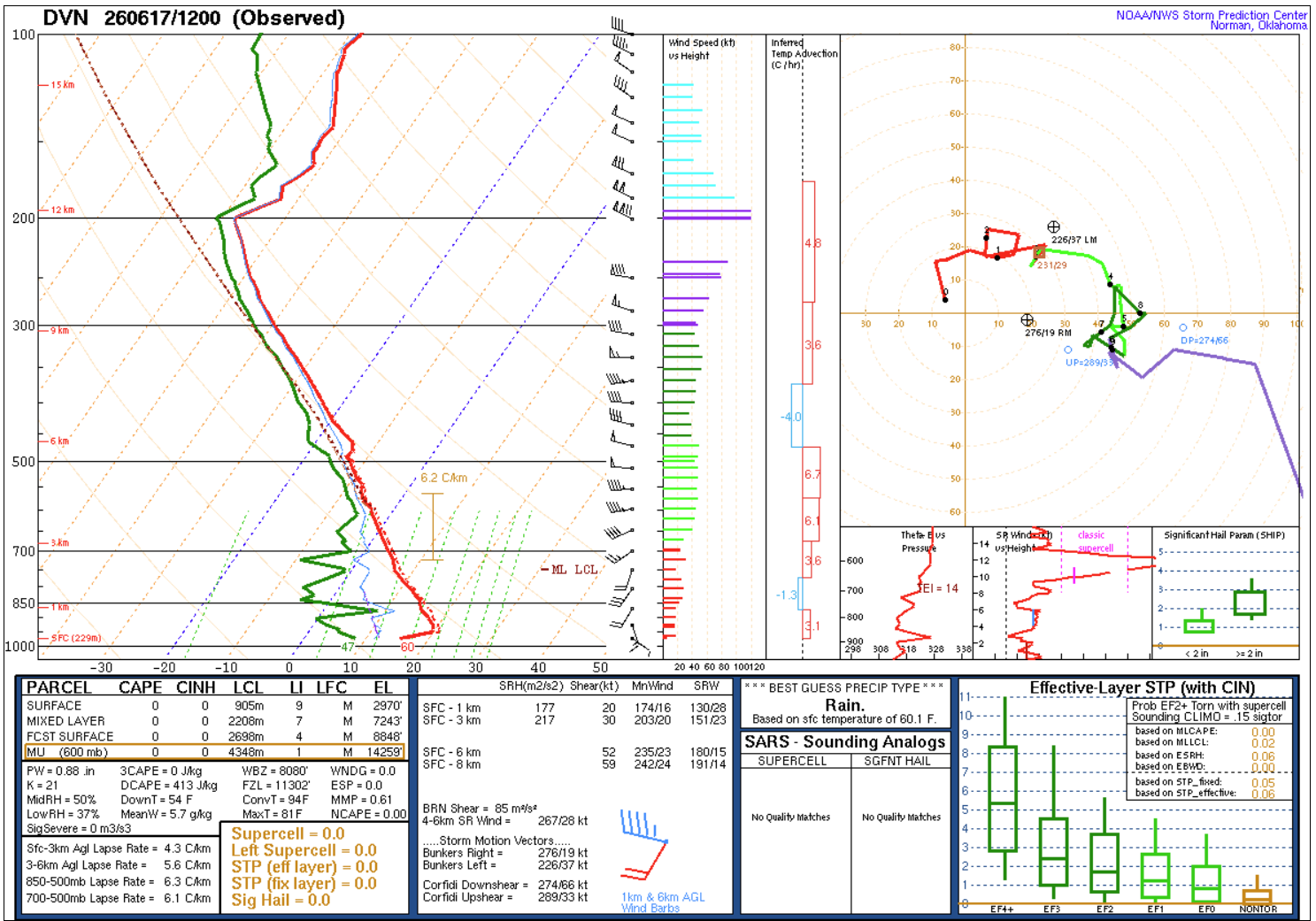Select the SURFACE parcel row
The image size is (1316, 921).
click(214, 706)
